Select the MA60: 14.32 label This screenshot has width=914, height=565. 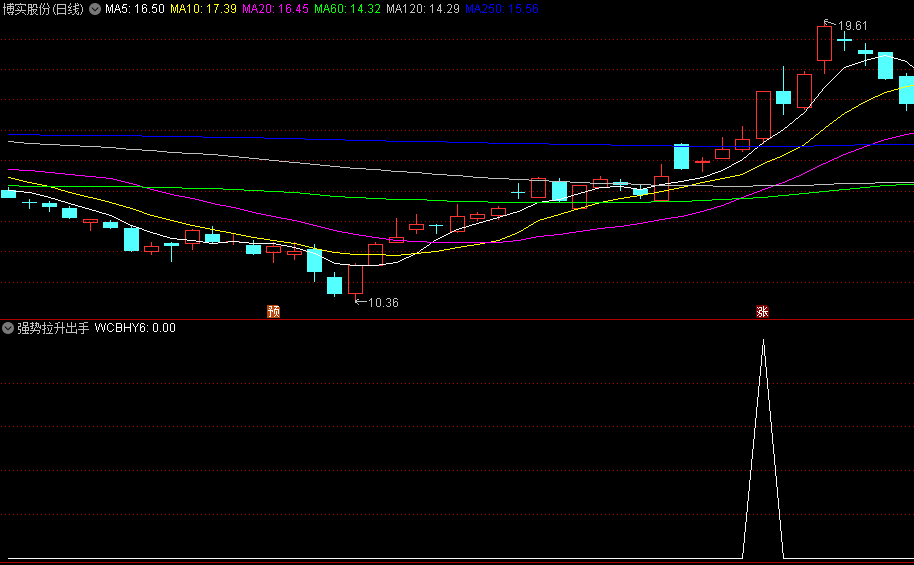click(347, 9)
